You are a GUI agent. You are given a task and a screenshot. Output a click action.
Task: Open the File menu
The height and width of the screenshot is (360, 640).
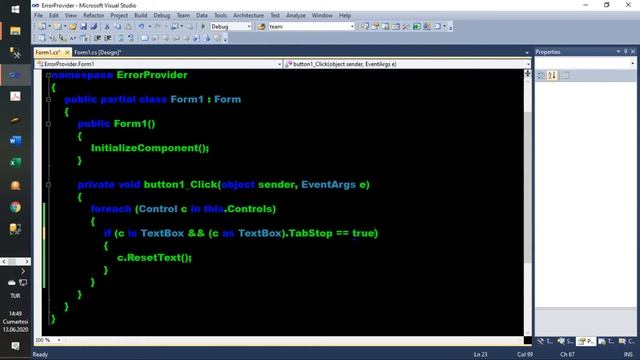click(x=38, y=16)
